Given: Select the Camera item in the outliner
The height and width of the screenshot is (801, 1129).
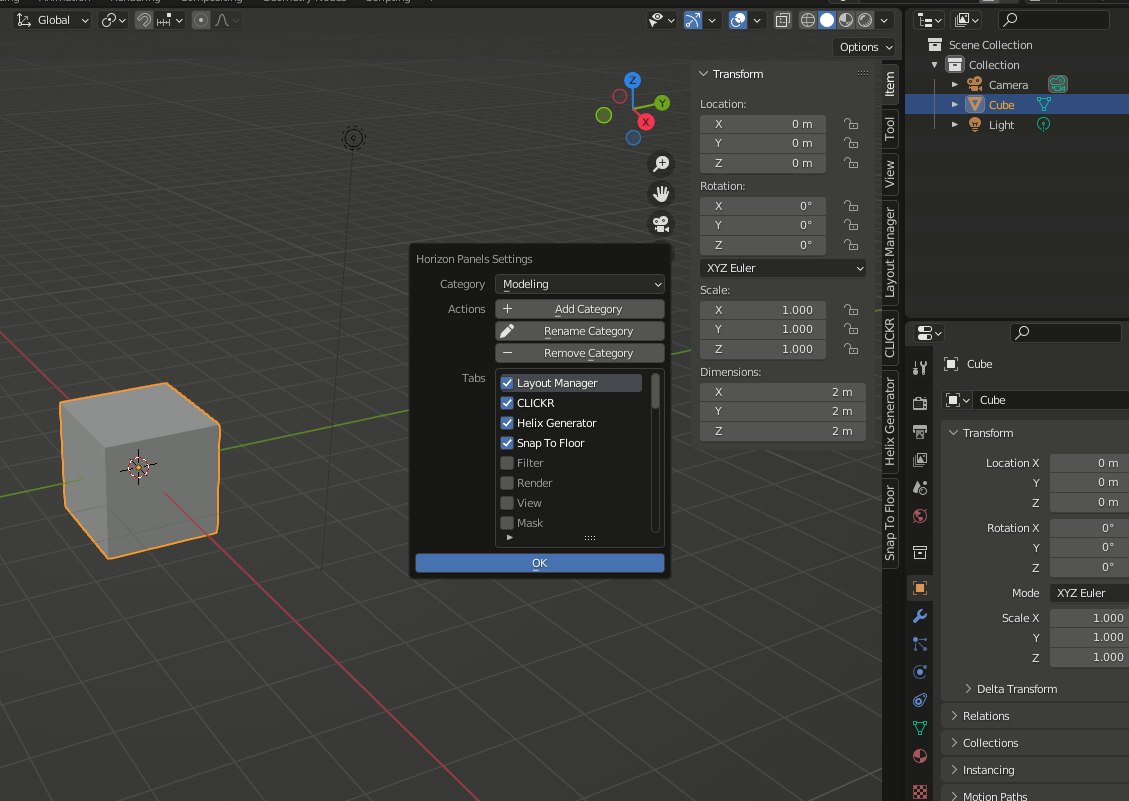Looking at the screenshot, I should (1008, 85).
